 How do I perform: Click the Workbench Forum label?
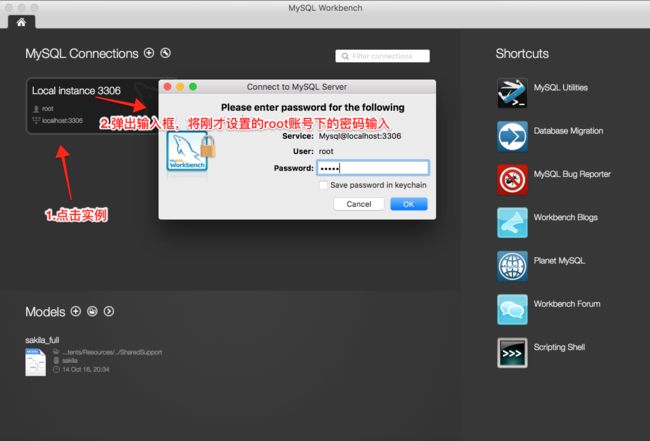tap(567, 304)
